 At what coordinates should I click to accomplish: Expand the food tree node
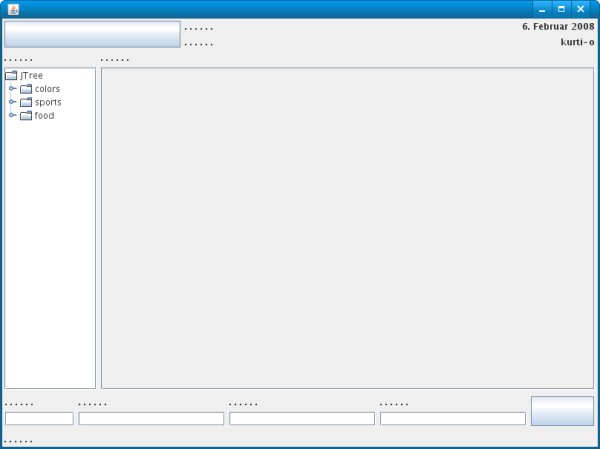pos(12,115)
